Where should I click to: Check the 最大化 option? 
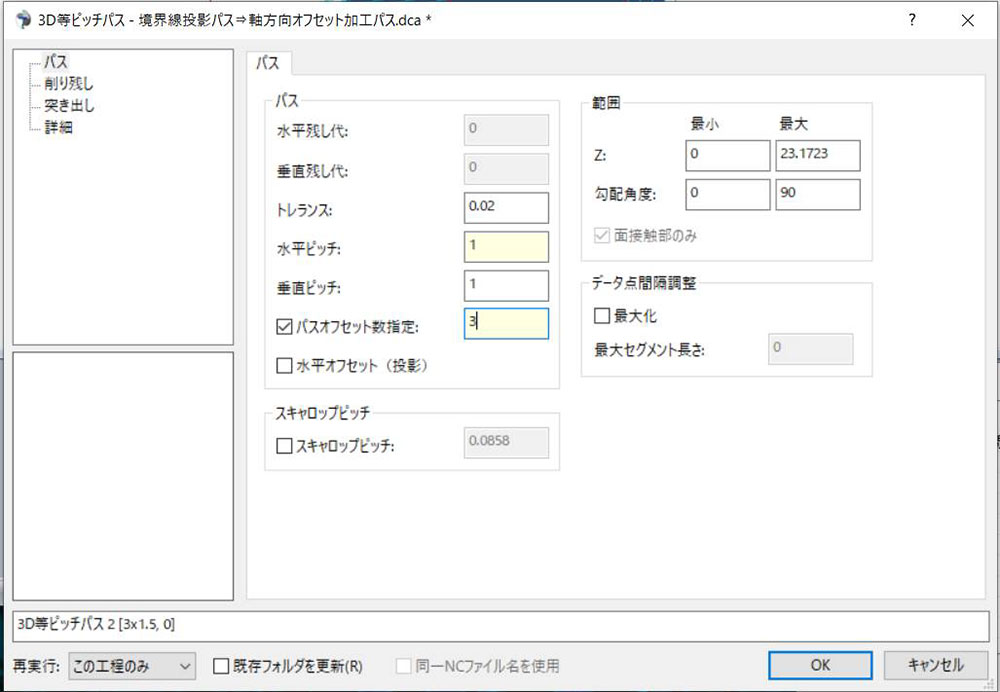click(x=602, y=316)
